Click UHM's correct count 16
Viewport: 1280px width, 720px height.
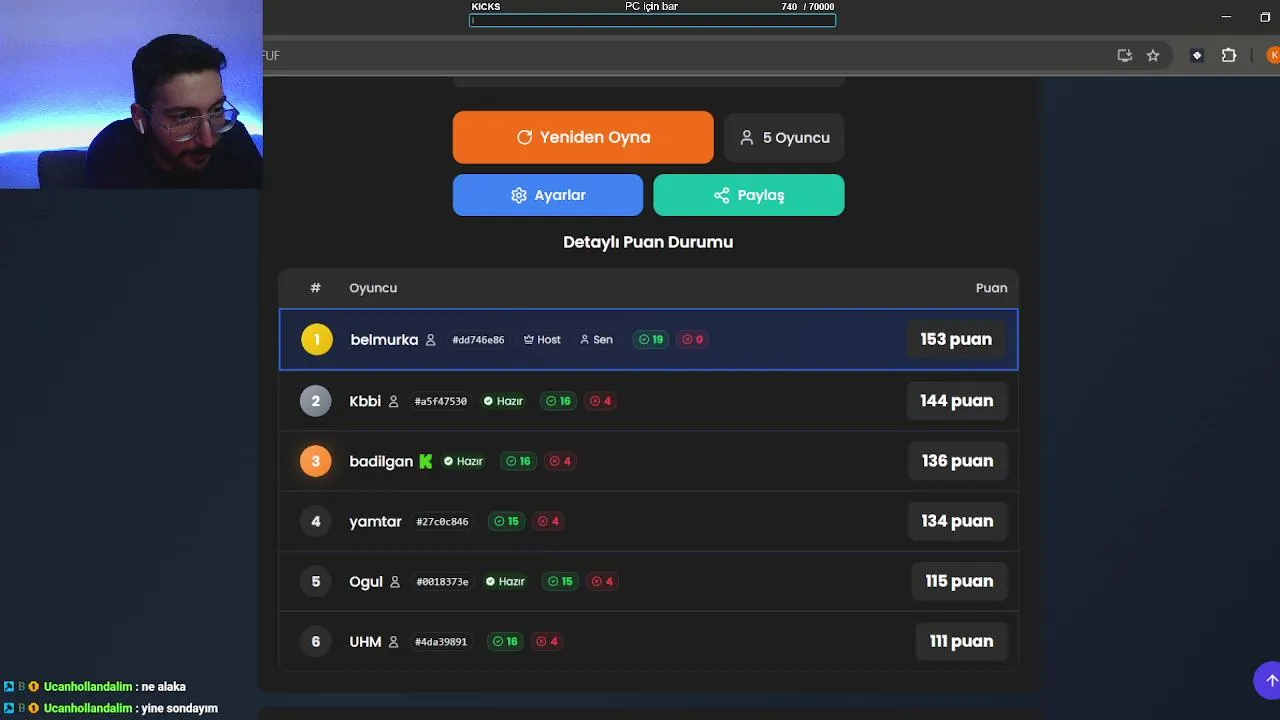point(506,641)
